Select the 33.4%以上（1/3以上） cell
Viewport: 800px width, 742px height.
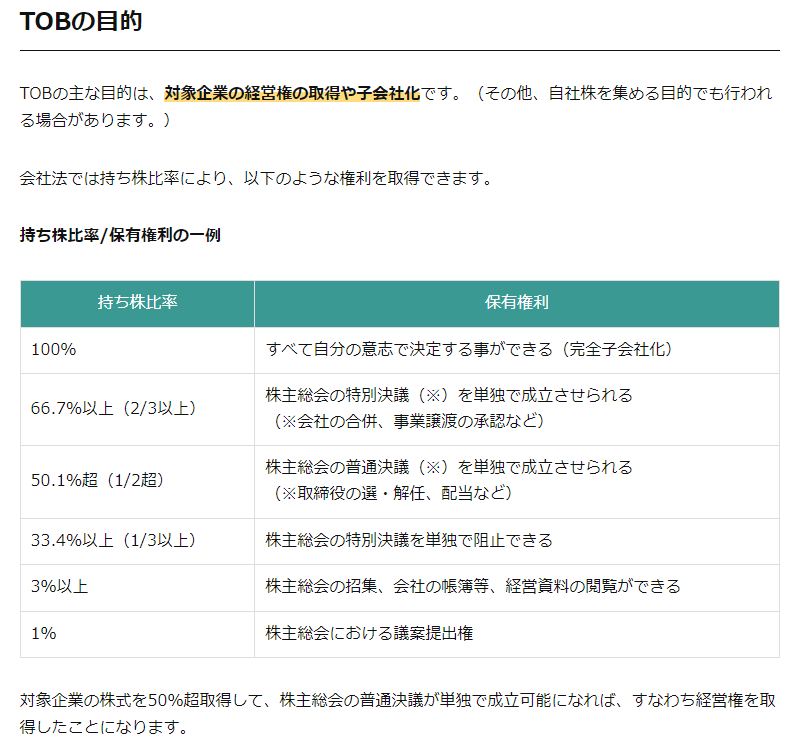pos(114,541)
